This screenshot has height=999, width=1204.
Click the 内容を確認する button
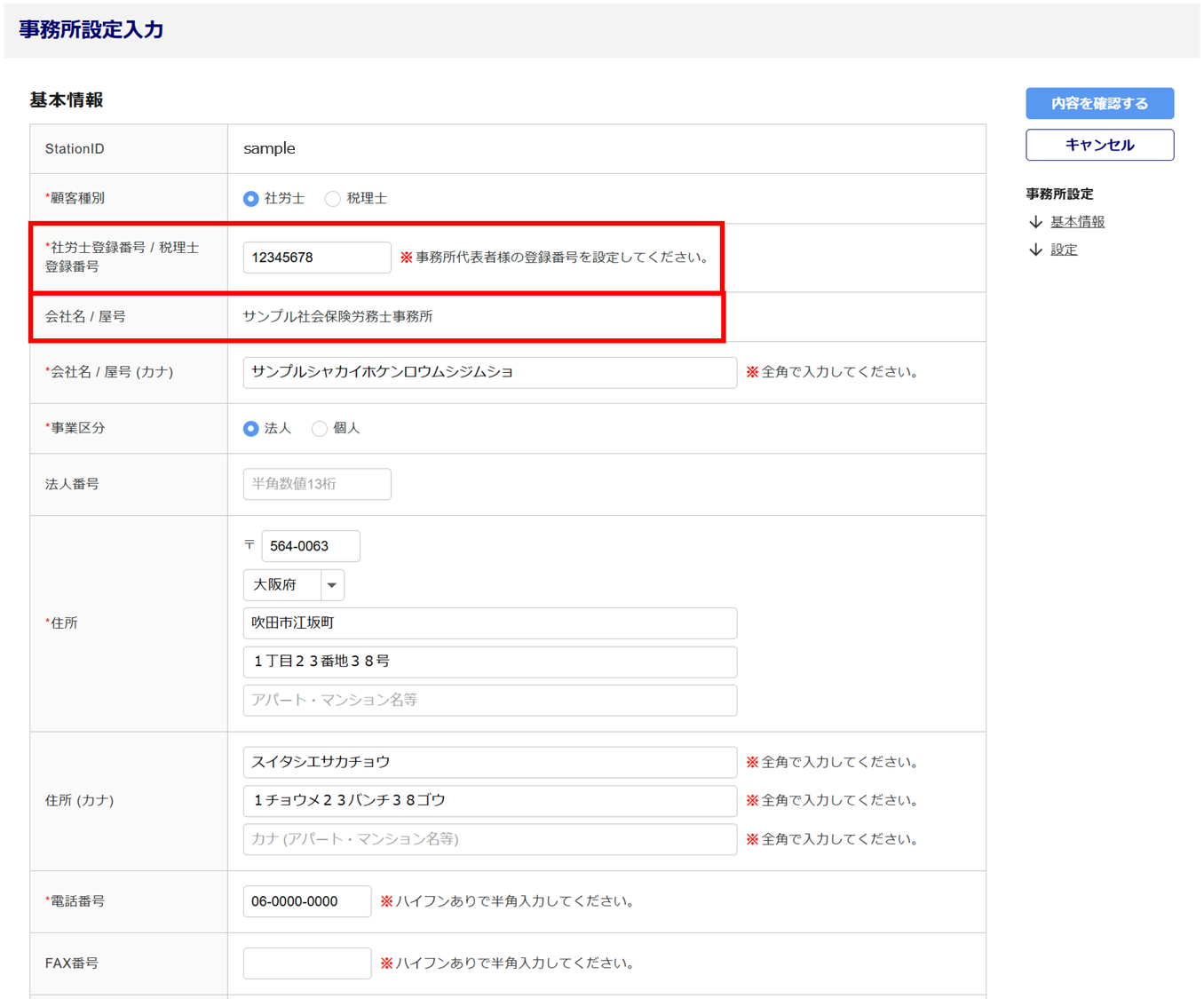pyautogui.click(x=1099, y=103)
